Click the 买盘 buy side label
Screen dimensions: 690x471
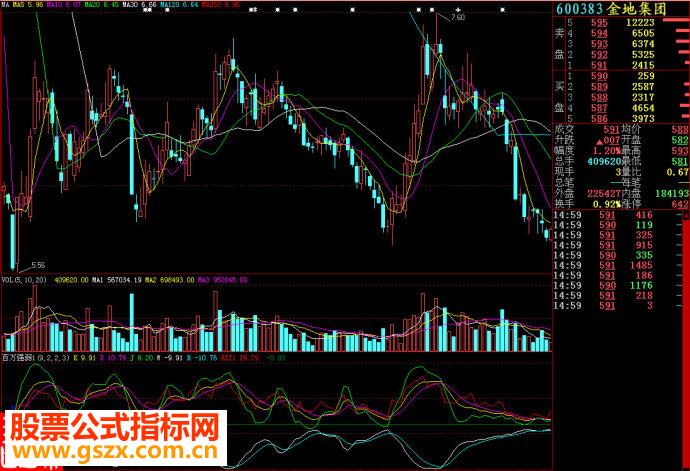pyautogui.click(x=559, y=97)
